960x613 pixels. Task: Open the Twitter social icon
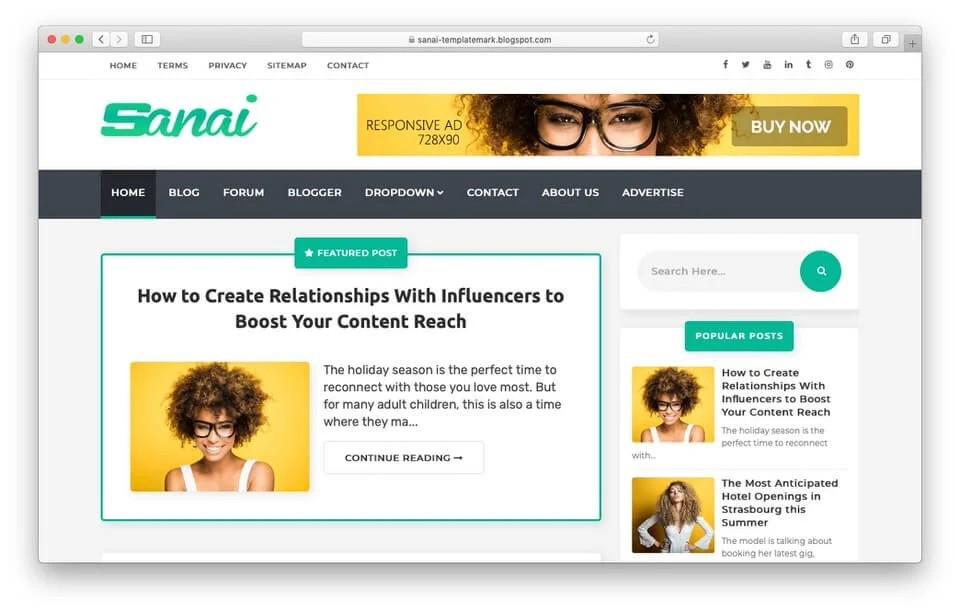746,65
